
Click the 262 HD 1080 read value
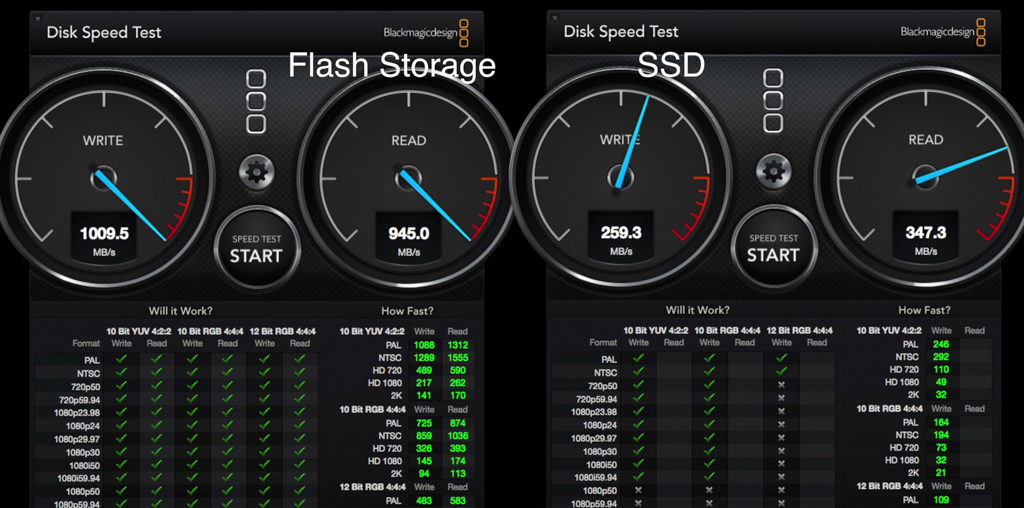[458, 383]
